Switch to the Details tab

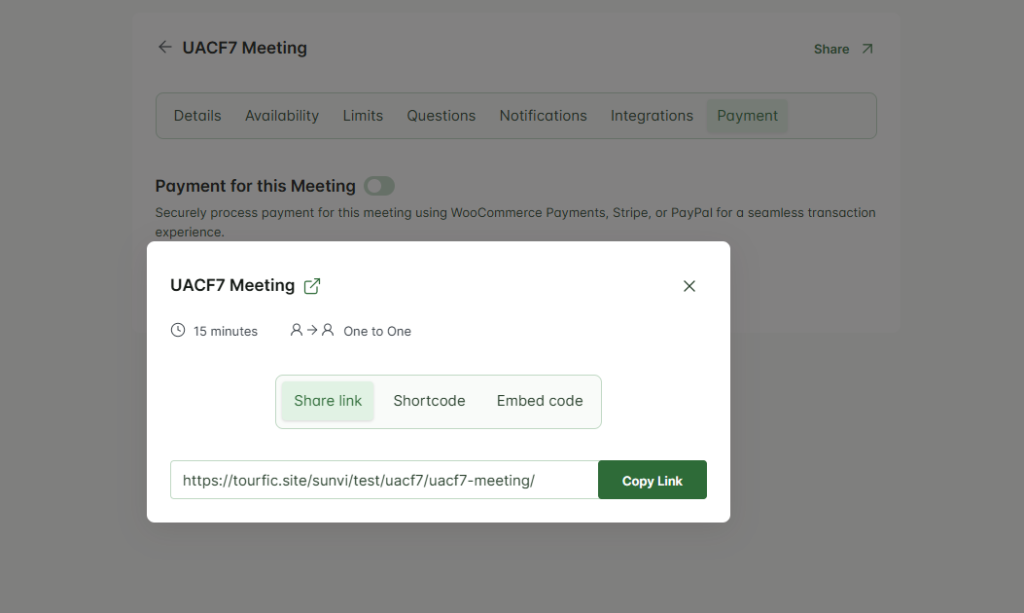197,116
